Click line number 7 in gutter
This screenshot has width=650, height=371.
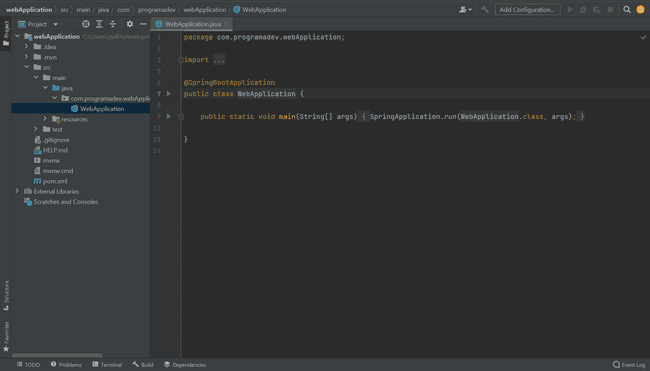tap(159, 94)
